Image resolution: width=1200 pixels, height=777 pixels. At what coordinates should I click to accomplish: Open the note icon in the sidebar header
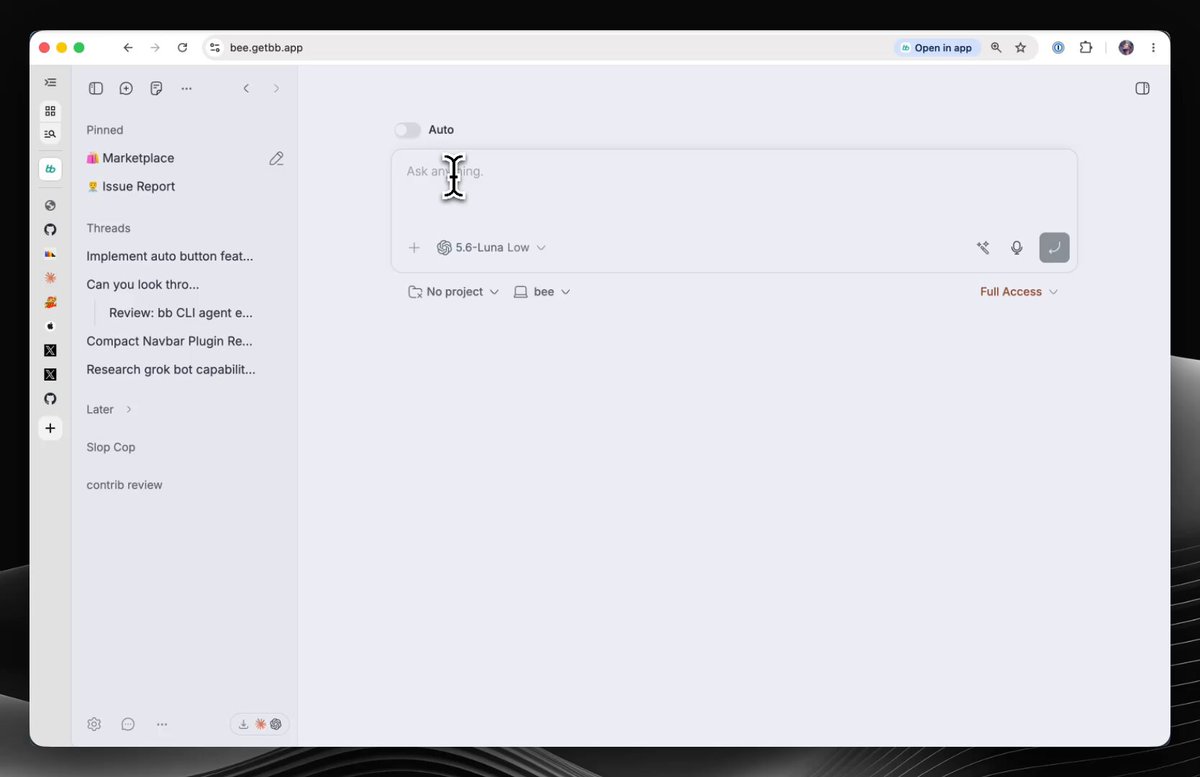click(x=156, y=88)
